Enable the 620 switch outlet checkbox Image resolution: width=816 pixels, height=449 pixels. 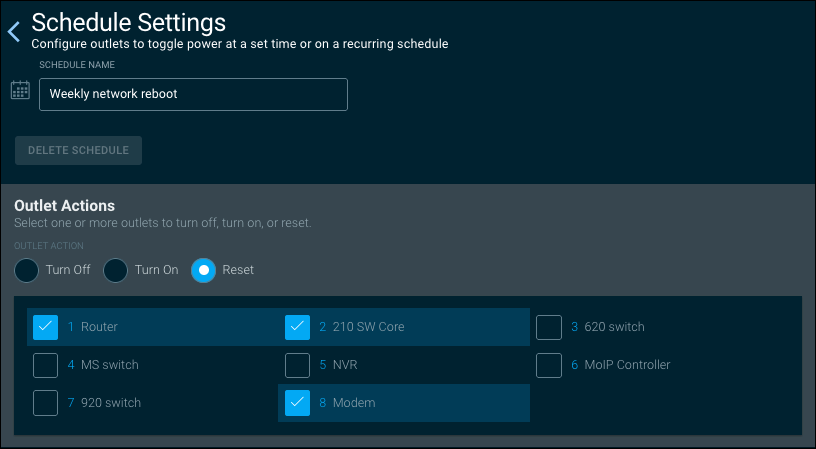[549, 327]
